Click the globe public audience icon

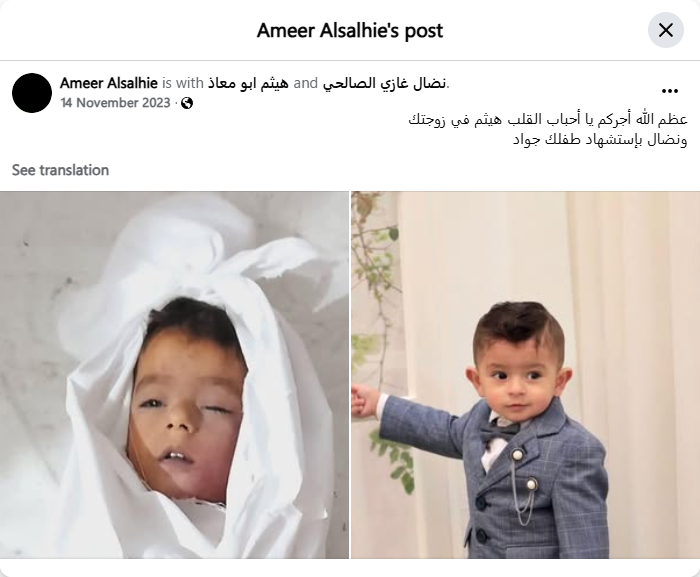188,103
